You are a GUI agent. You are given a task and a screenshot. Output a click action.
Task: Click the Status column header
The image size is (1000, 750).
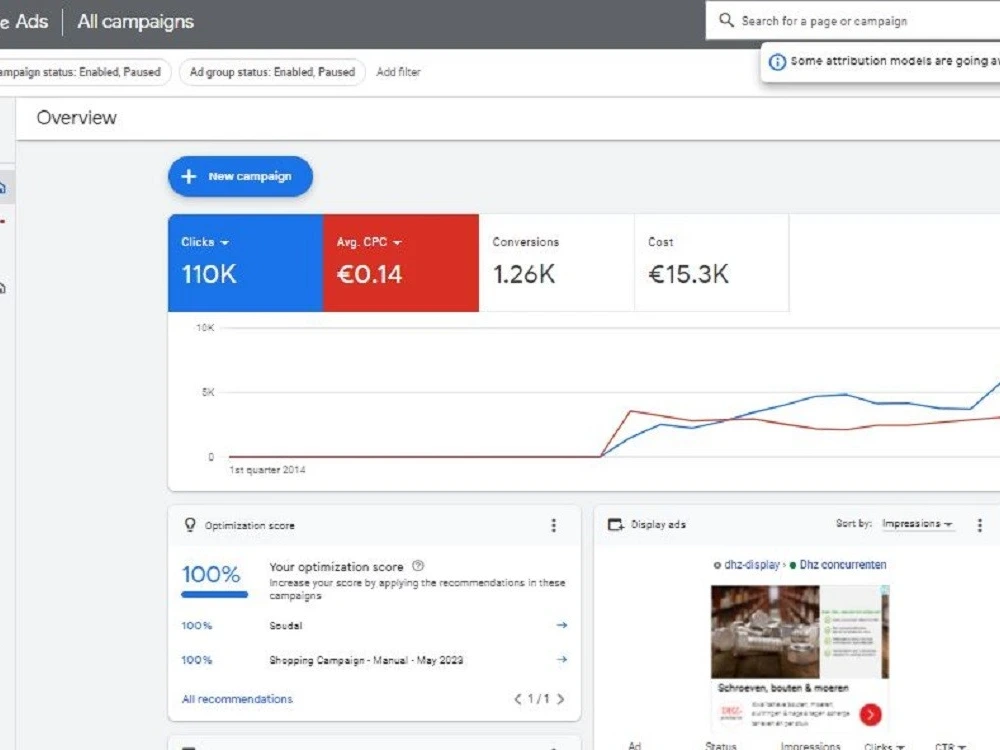click(x=721, y=746)
